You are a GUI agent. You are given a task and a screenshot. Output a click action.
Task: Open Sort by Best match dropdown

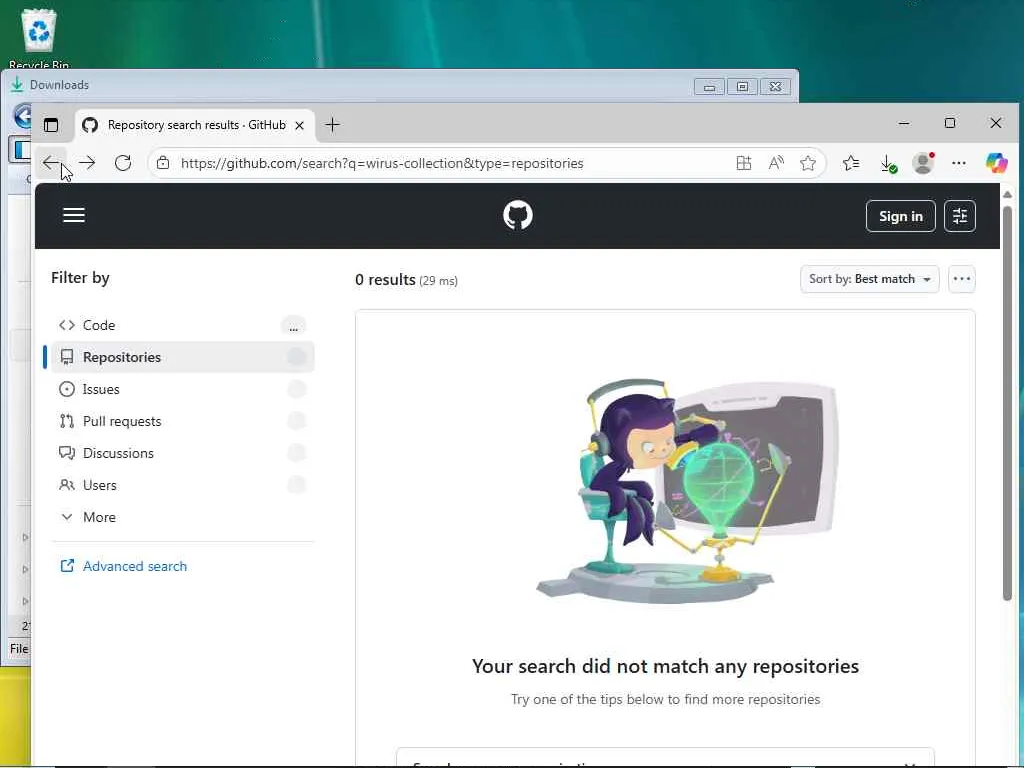[x=869, y=279]
